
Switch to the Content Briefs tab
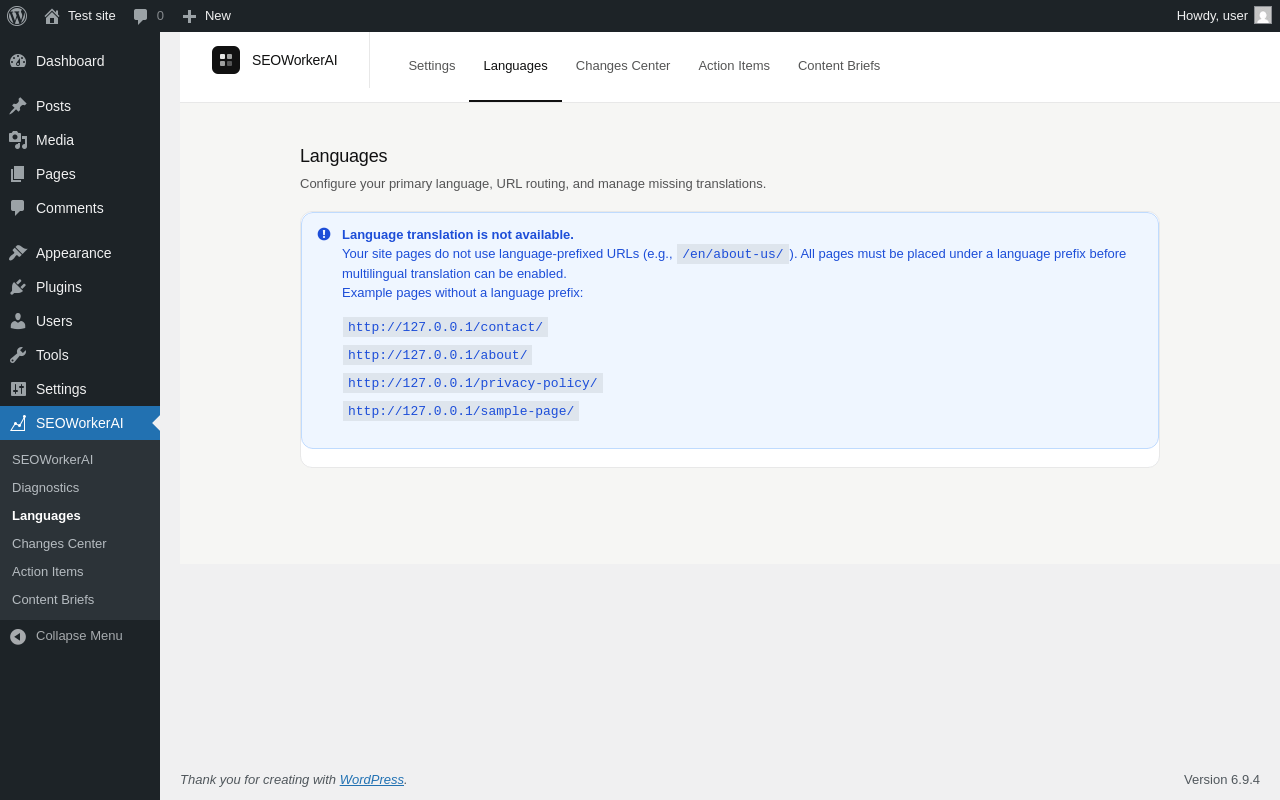point(839,66)
